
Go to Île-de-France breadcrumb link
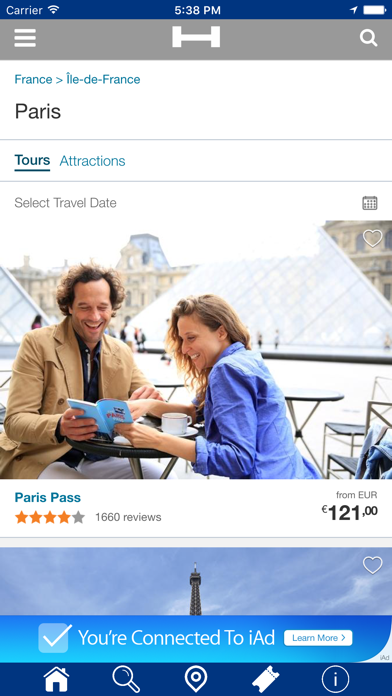click(103, 79)
